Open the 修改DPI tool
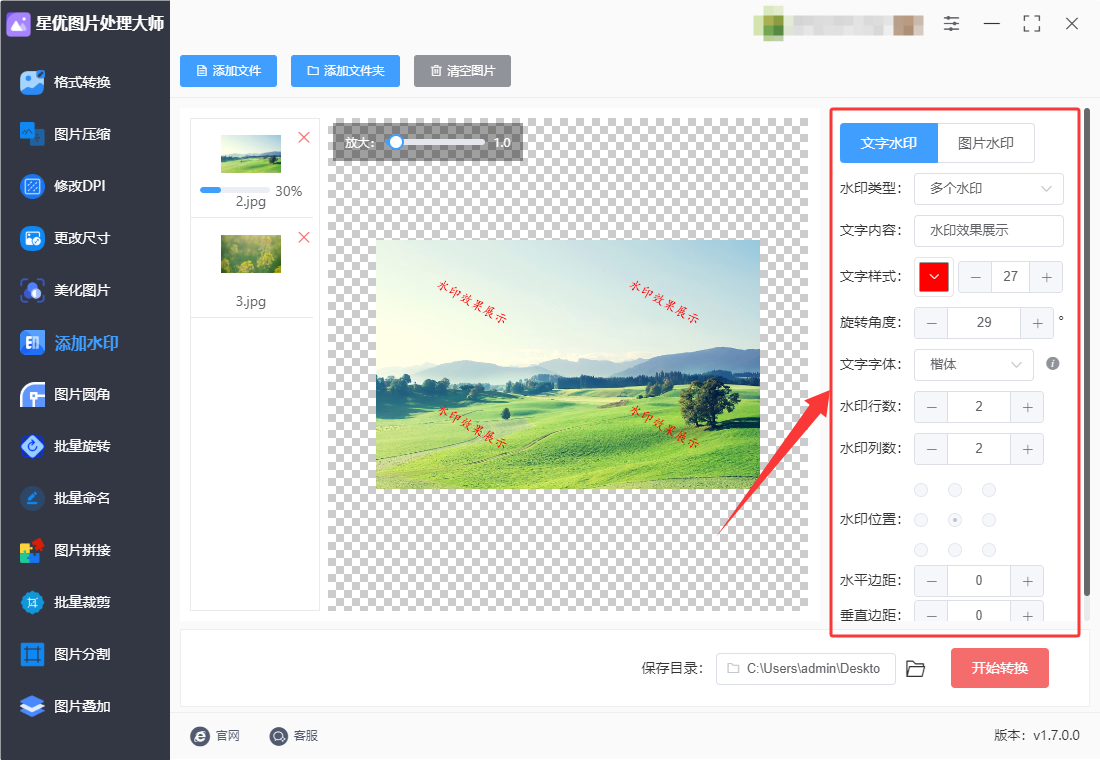1100x760 pixels. pyautogui.click(x=64, y=186)
